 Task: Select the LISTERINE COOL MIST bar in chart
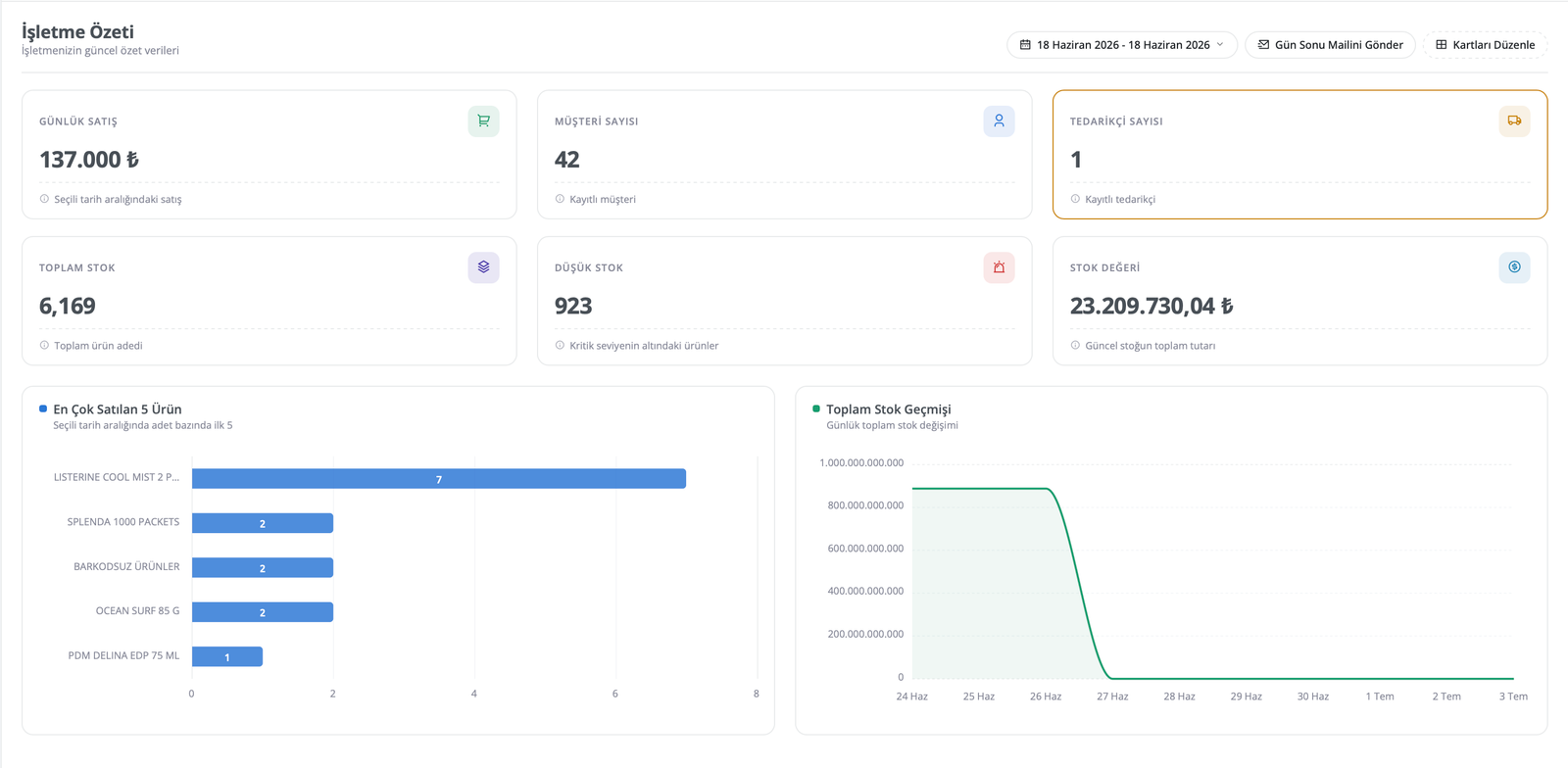439,479
